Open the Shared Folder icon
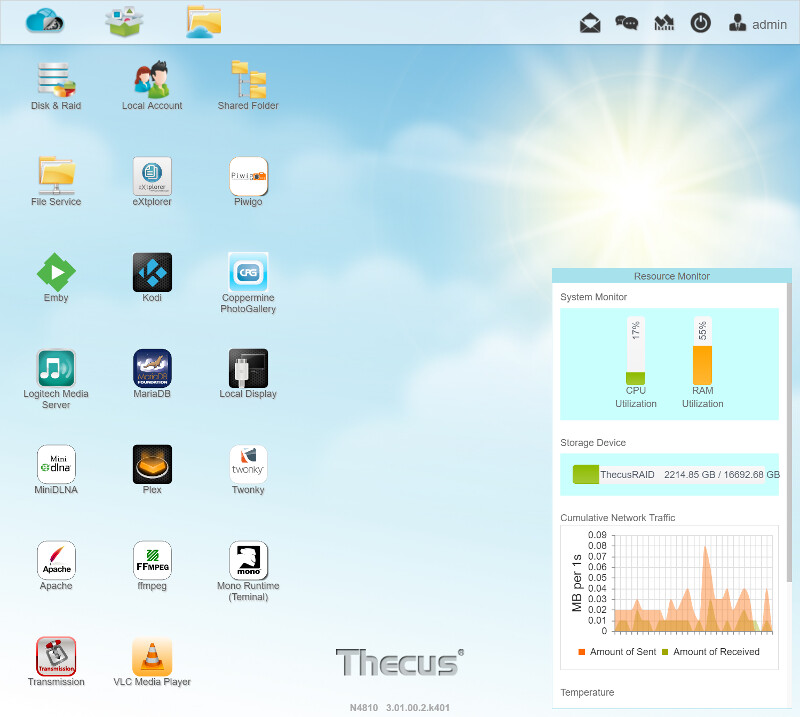The image size is (800, 717). point(248,80)
